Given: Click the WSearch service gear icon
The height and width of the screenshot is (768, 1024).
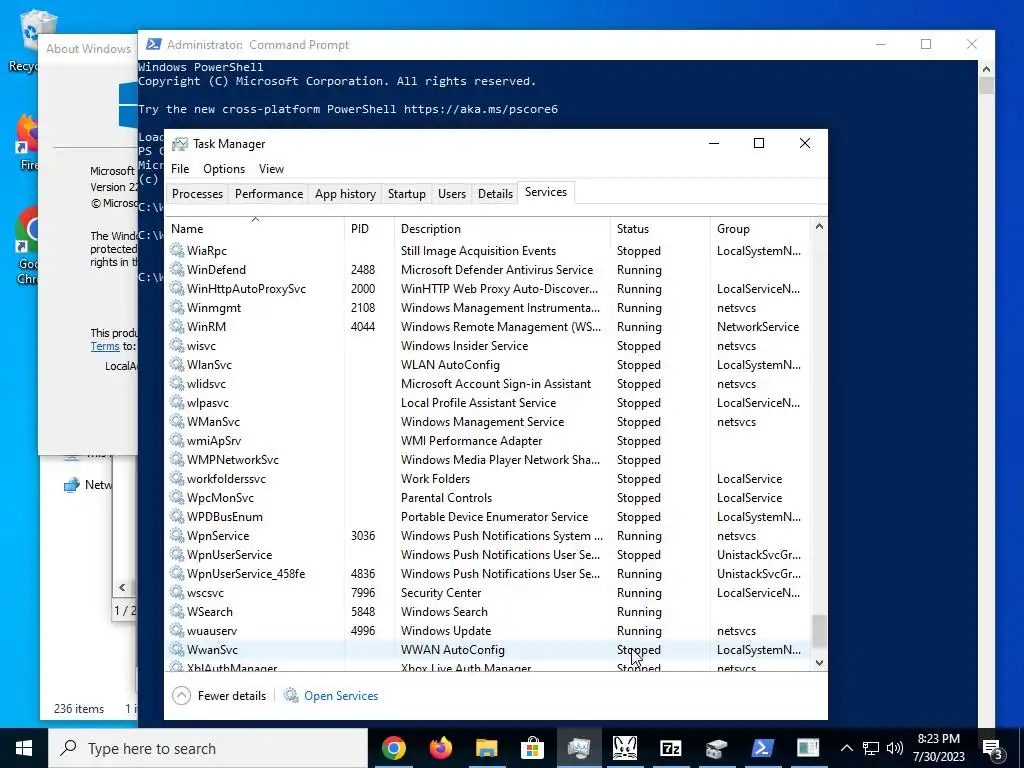Looking at the screenshot, I should [x=176, y=611].
